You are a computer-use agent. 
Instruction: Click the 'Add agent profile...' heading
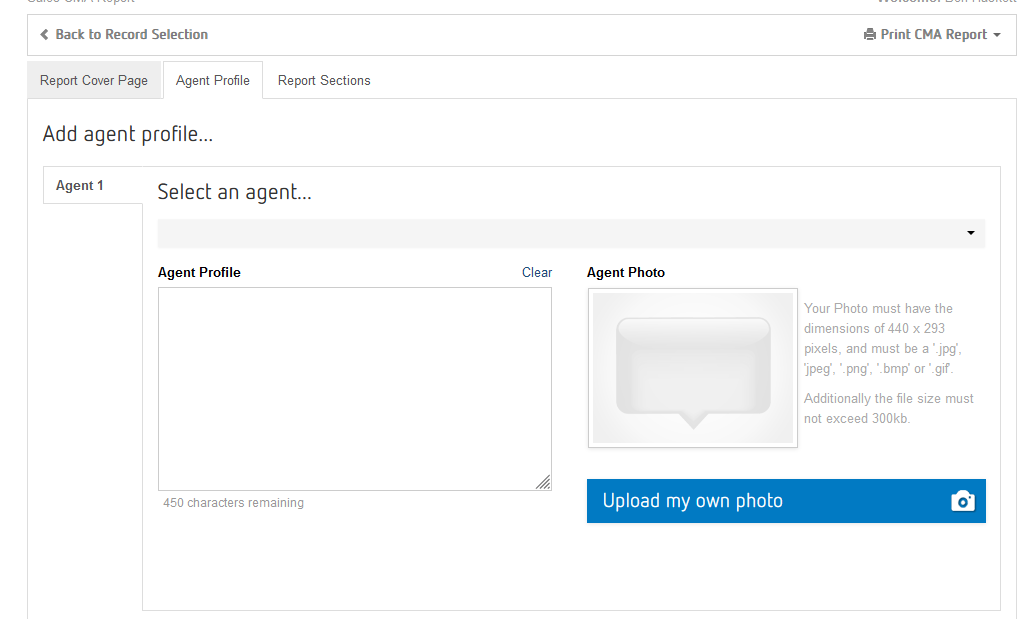(128, 134)
